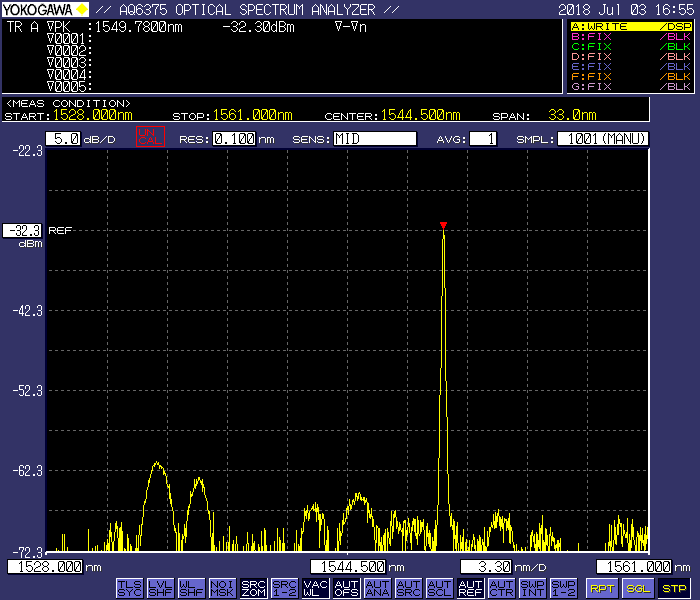Click the RES 0.100 nm resolution field
This screenshot has width=700, height=600.
[234, 139]
